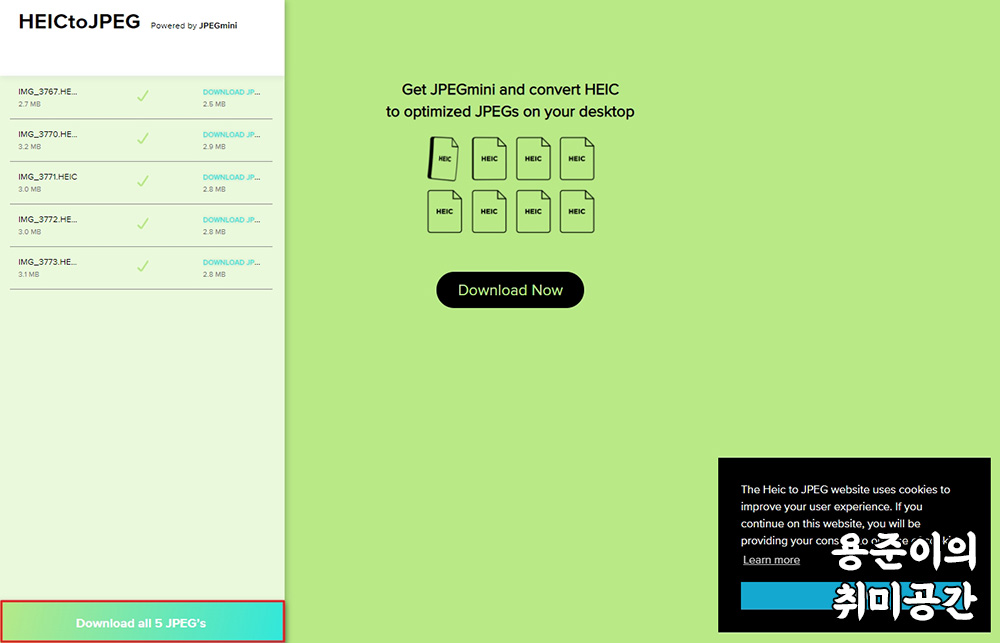Image resolution: width=1000 pixels, height=643 pixels.
Task: Click the green checkmark for IMG_3770
Action: click(143, 138)
